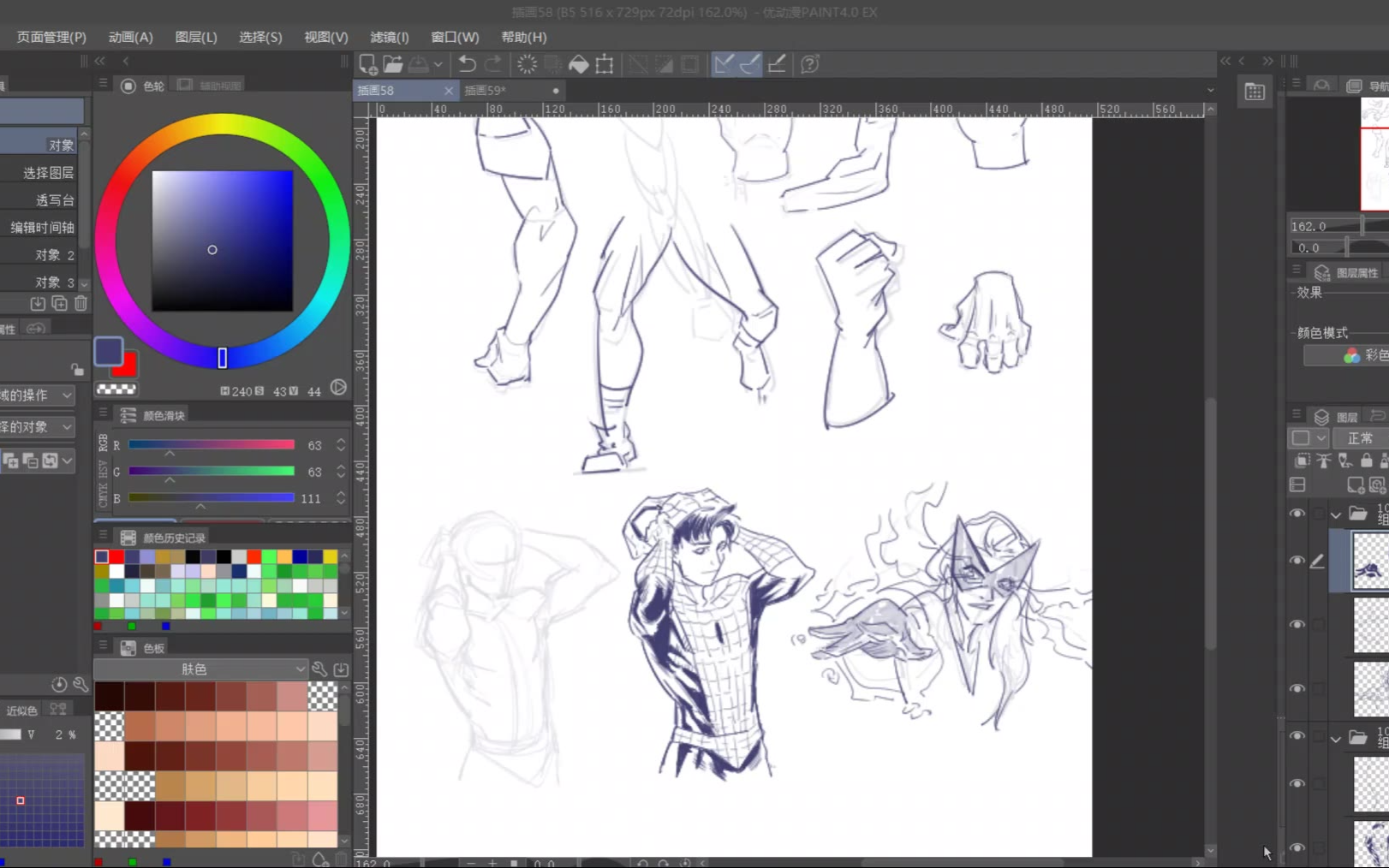Select the 选择图层 sub tool
1389x868 pixels.
pyautogui.click(x=39, y=173)
